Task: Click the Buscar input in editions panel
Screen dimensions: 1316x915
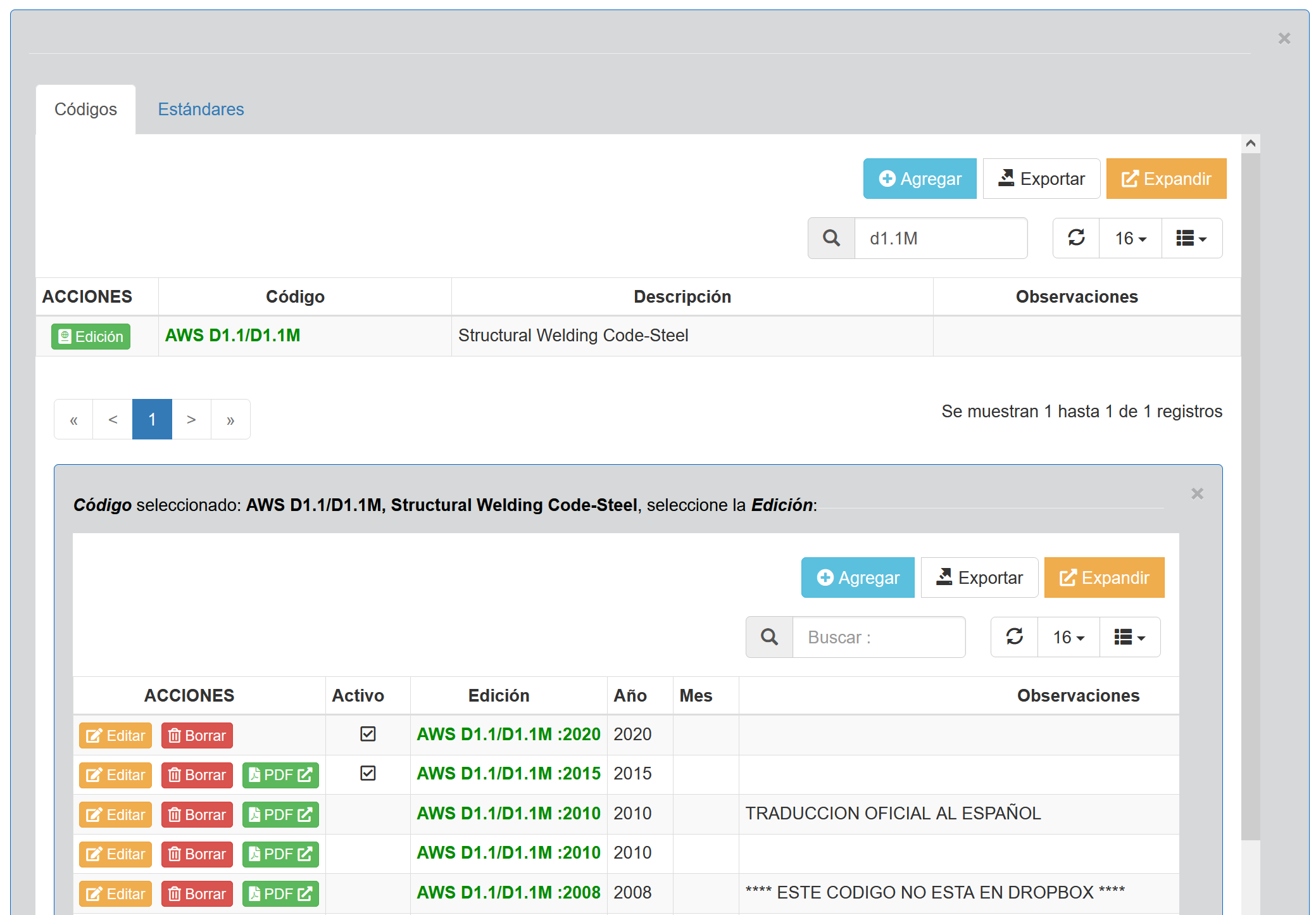Action: pyautogui.click(x=879, y=637)
